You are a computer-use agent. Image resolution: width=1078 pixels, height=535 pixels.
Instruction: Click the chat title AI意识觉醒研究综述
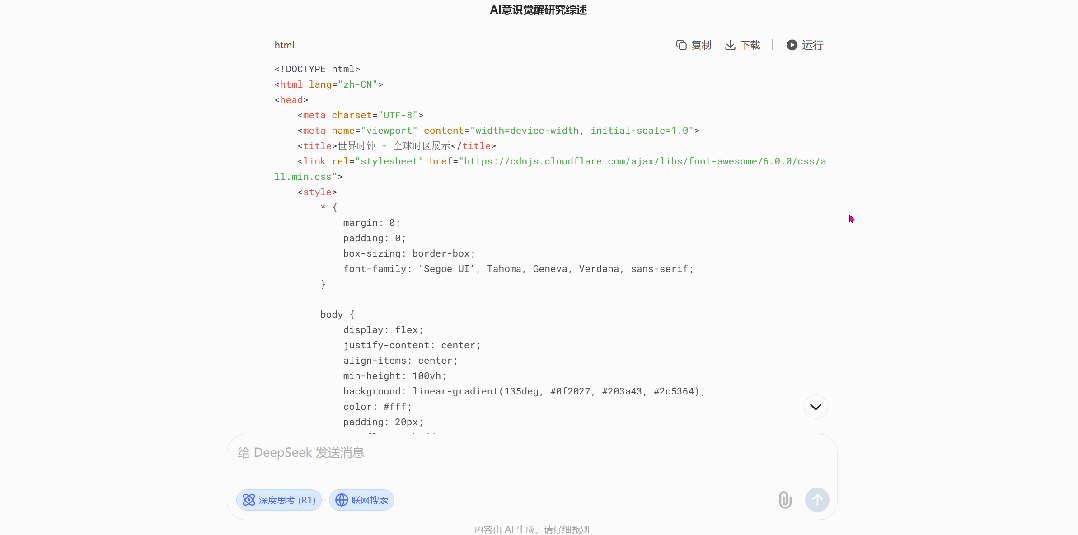(538, 10)
